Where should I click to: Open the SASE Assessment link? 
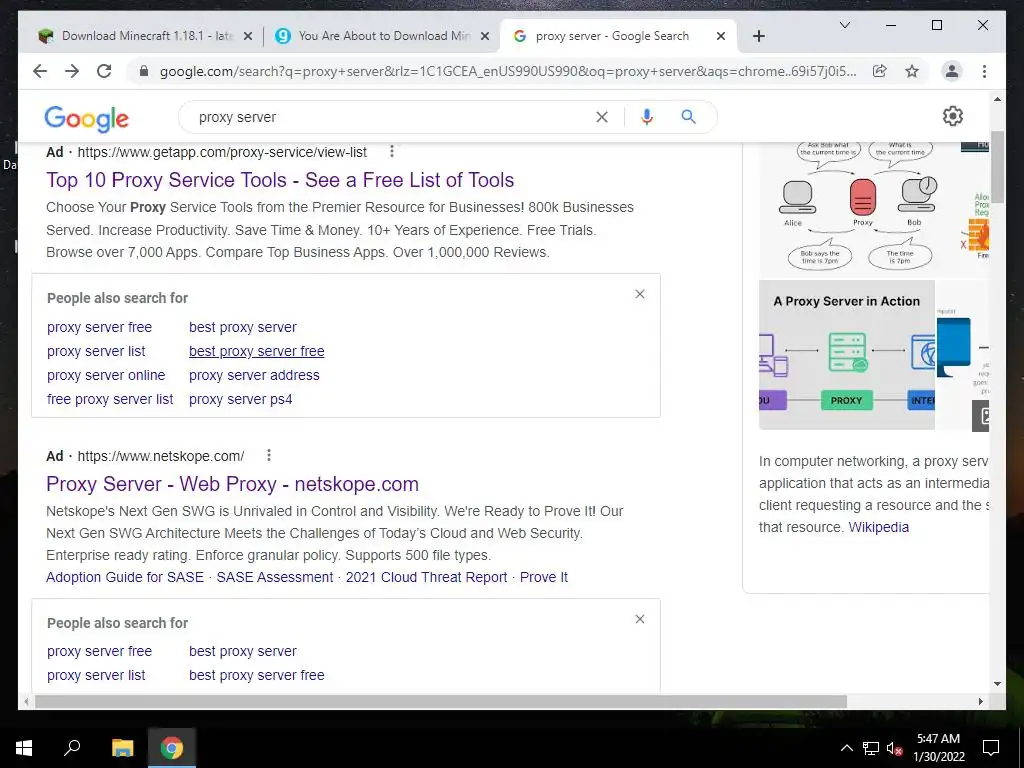(275, 577)
